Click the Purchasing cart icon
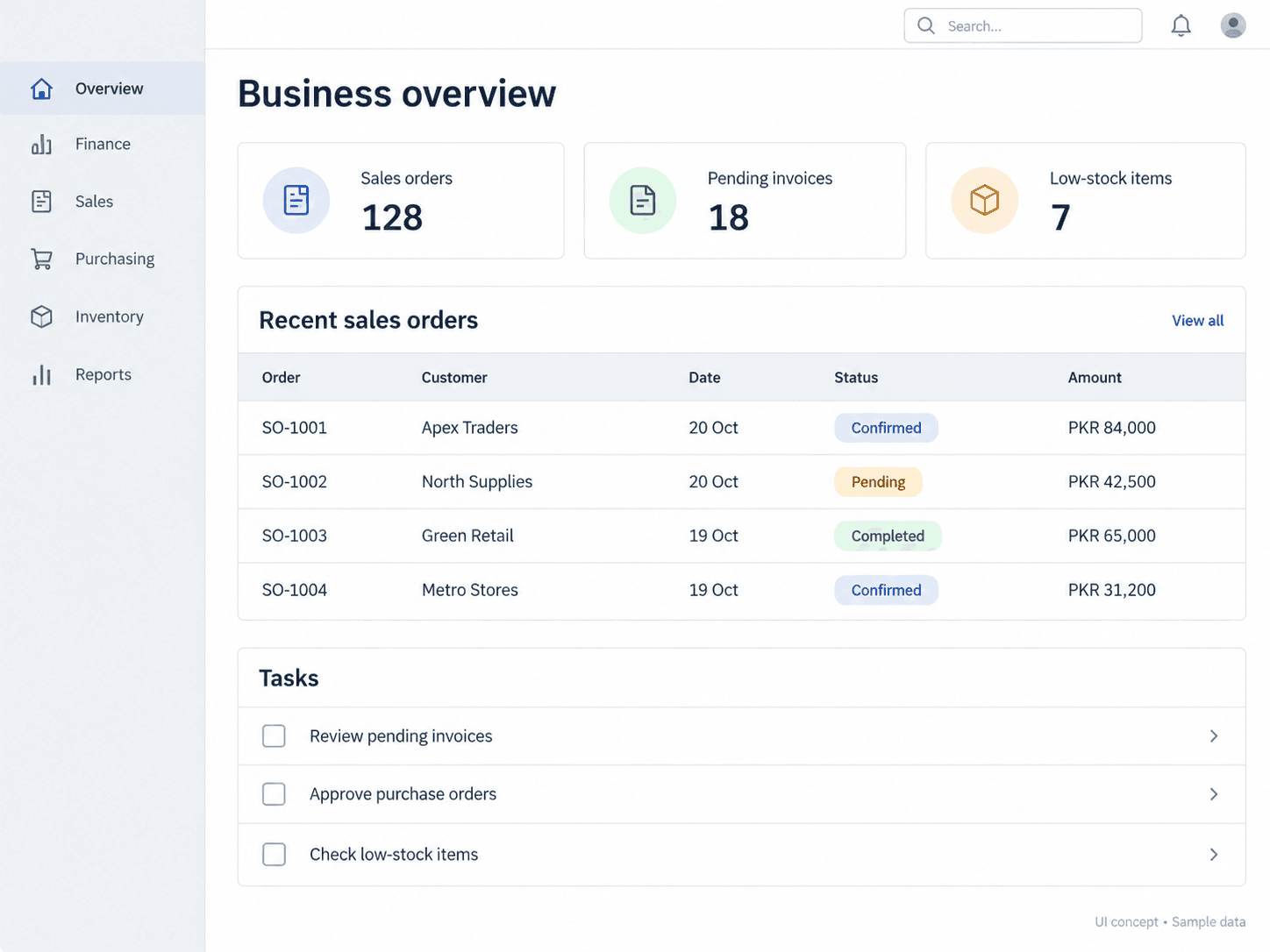Viewport: 1270px width, 952px height. coord(41,259)
